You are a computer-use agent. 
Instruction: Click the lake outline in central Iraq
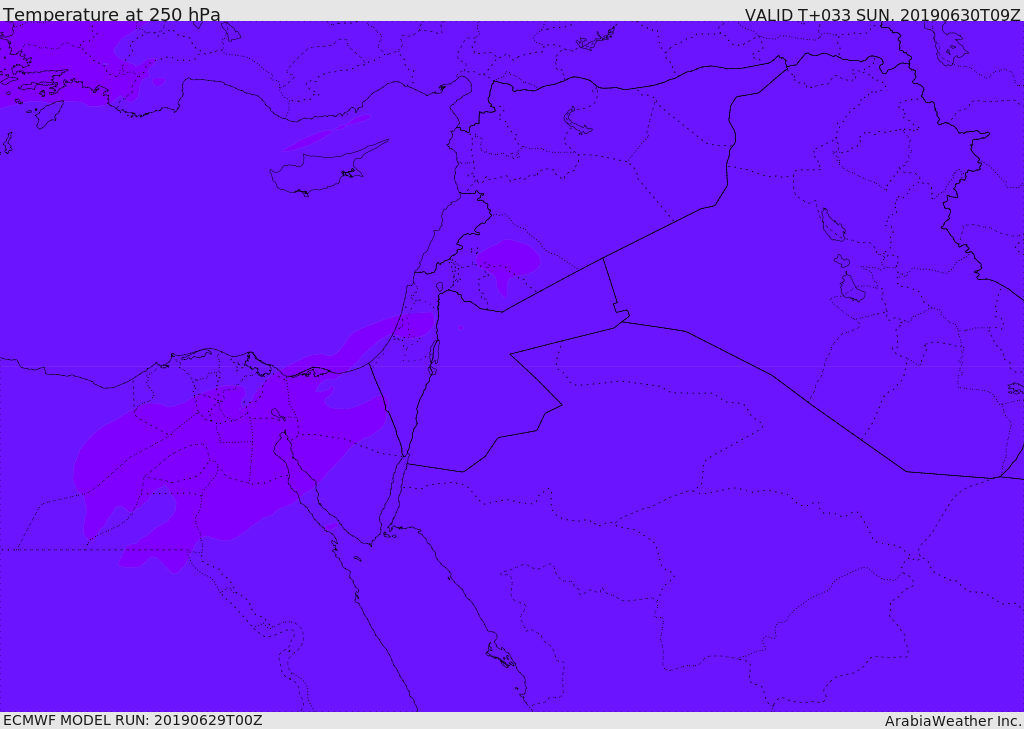833,225
